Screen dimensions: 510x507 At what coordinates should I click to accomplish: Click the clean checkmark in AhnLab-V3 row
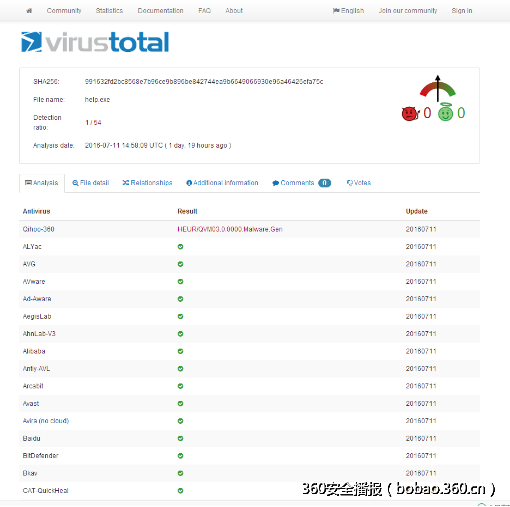180,334
